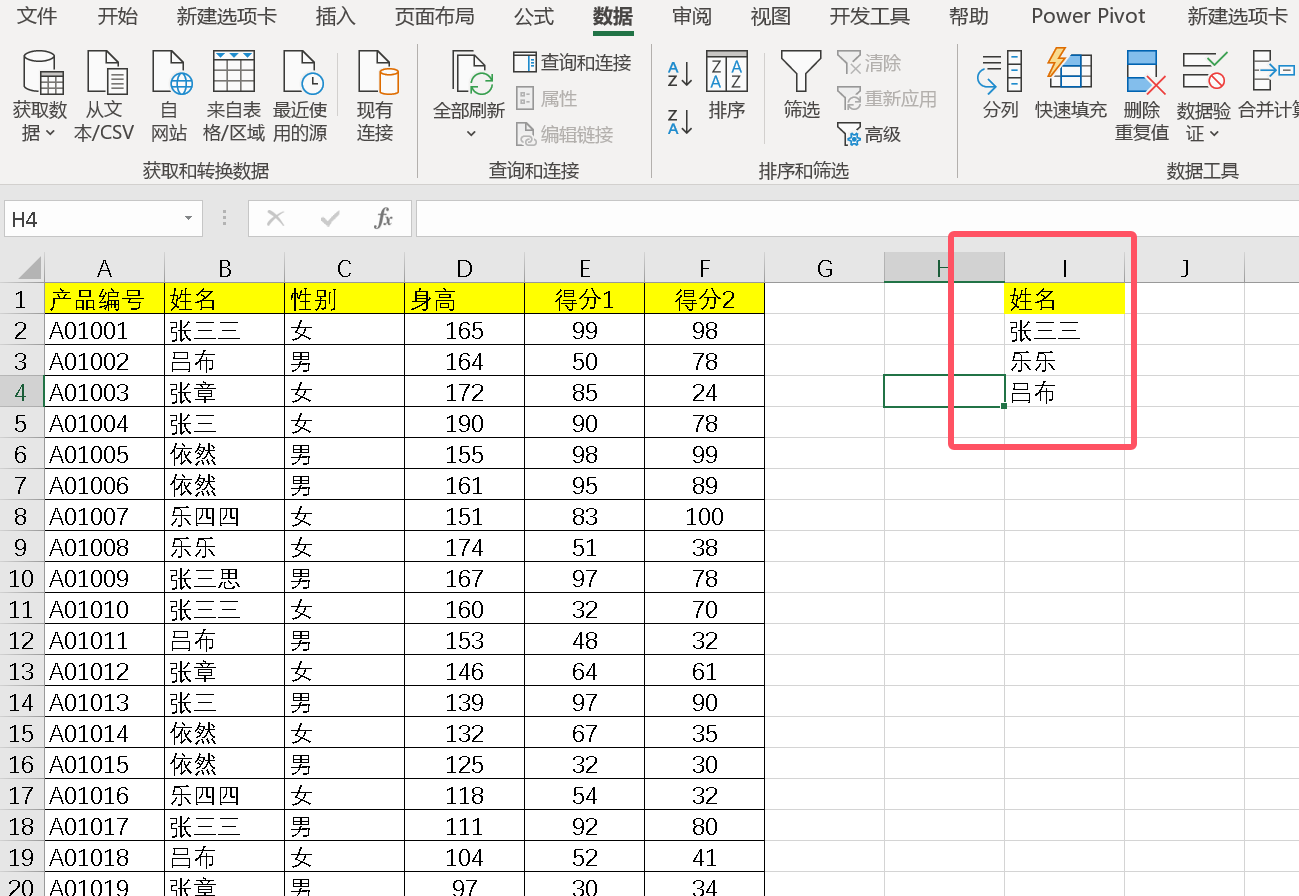Viewport: 1299px width, 896px height.
Task: Click the 产品编号 header cell
Action: coord(104,299)
